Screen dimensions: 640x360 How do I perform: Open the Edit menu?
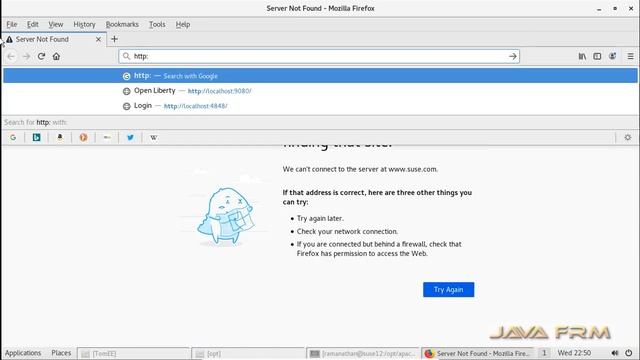pos(33,24)
